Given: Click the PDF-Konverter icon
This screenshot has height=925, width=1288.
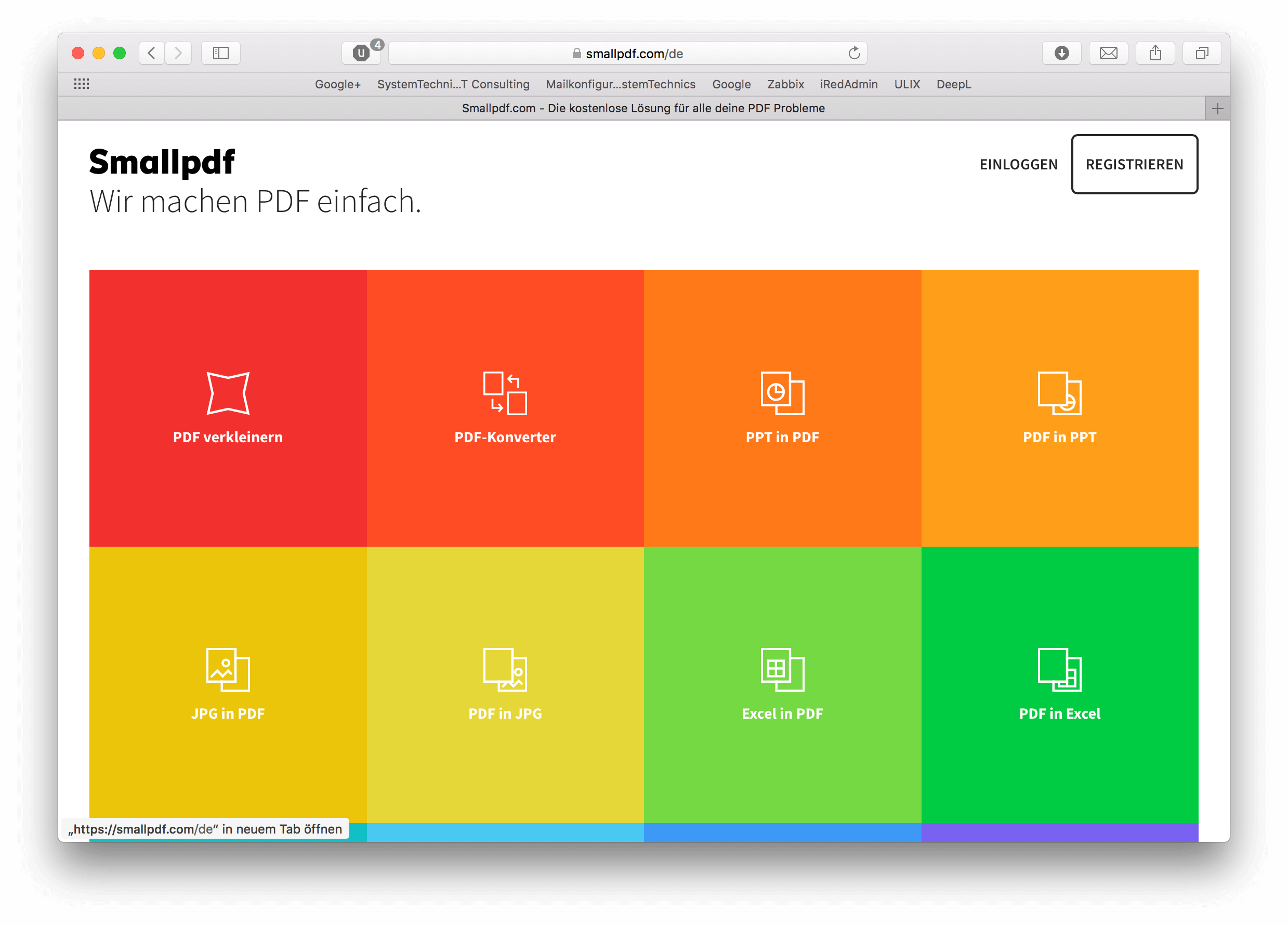Looking at the screenshot, I should tap(505, 393).
